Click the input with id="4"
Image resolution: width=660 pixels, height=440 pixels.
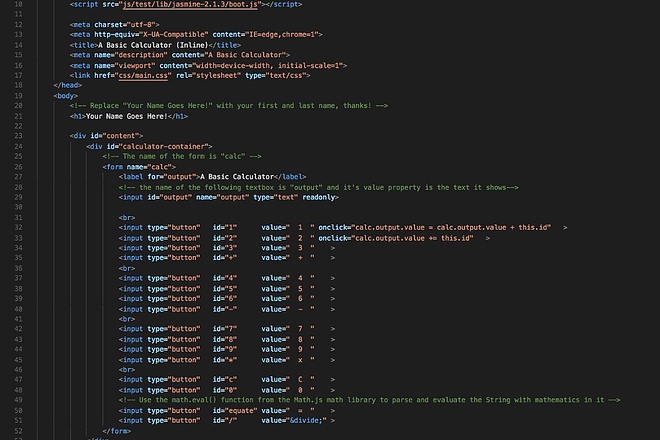[226, 278]
